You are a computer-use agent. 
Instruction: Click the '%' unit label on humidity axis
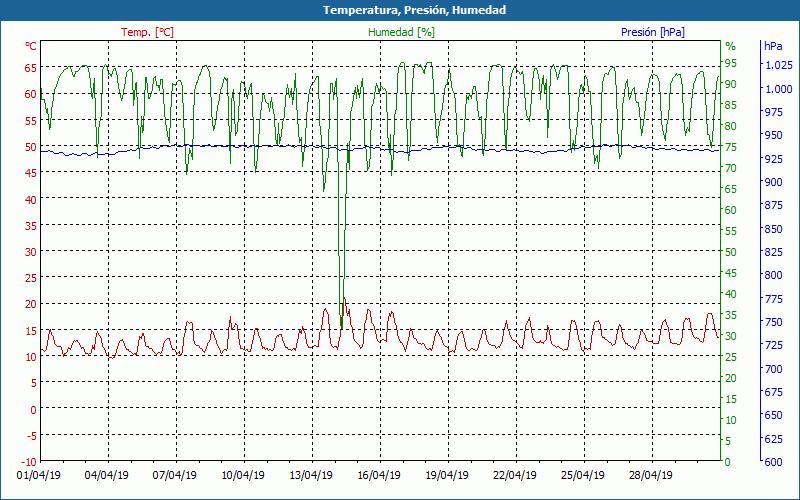coord(731,46)
